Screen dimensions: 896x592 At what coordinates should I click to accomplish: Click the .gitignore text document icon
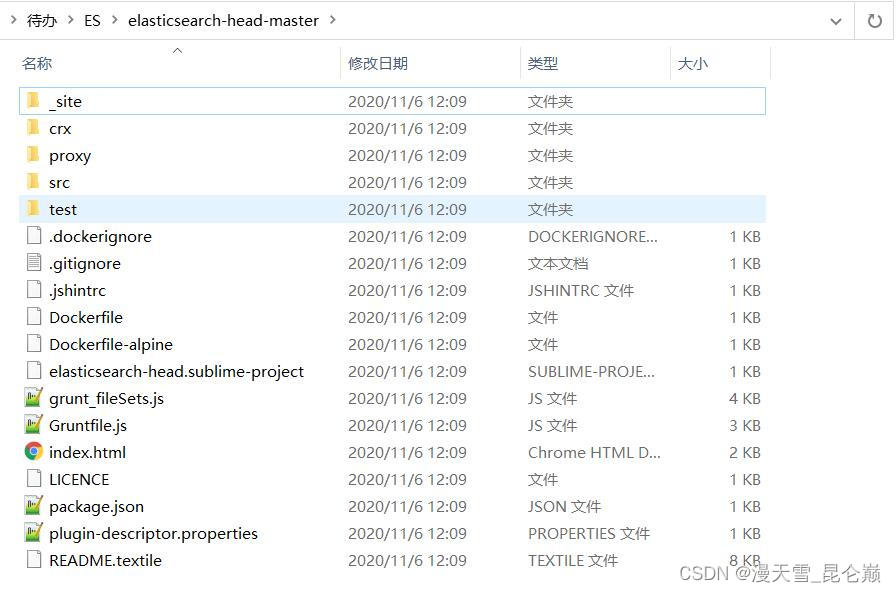tap(34, 262)
